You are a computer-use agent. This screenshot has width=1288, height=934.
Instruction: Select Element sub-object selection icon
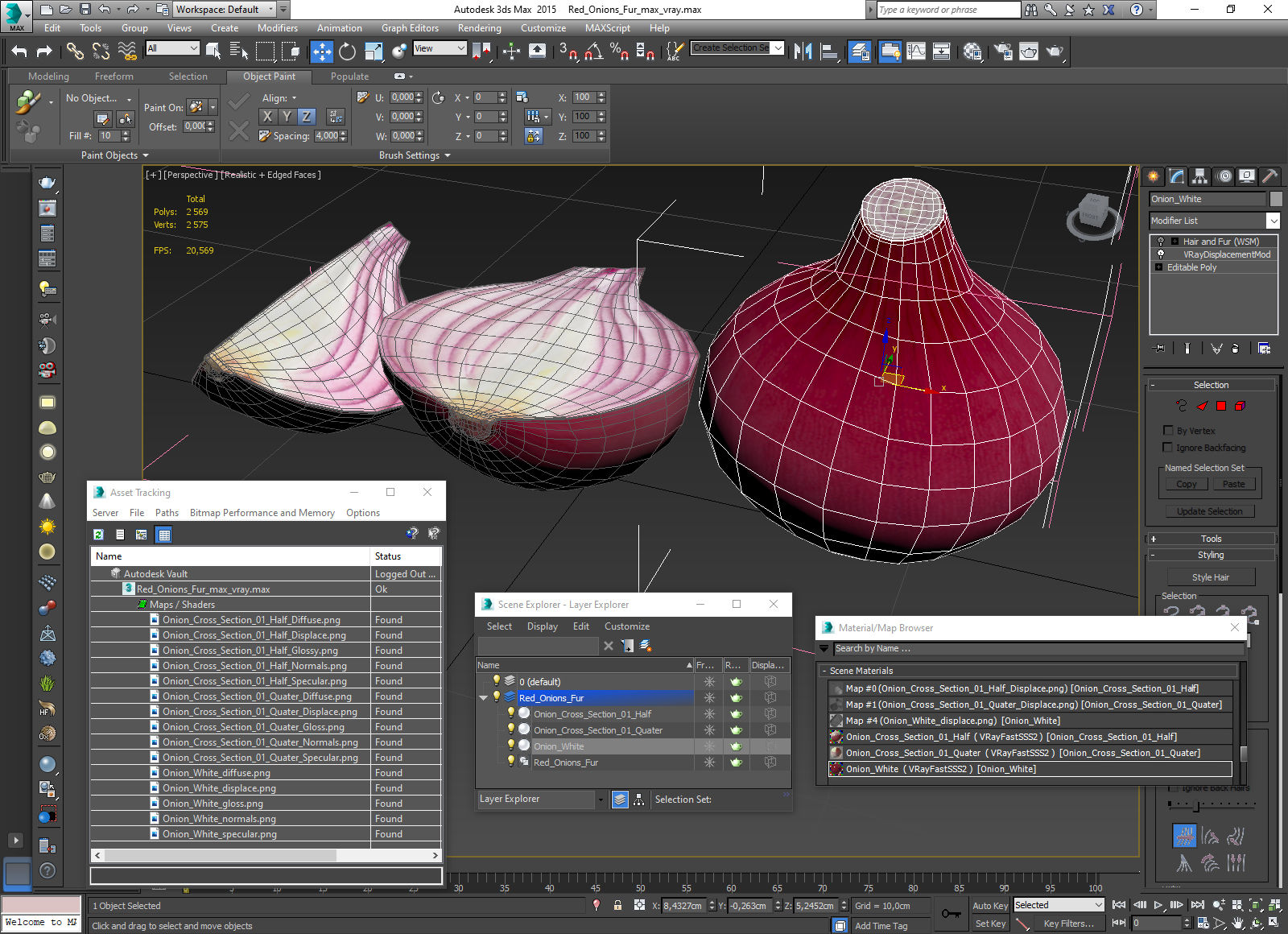[1240, 406]
